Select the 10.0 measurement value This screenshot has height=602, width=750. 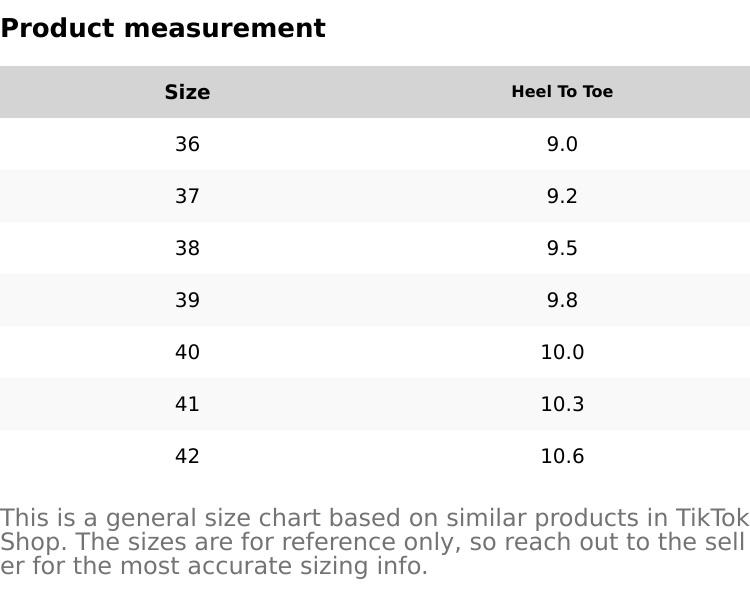click(562, 352)
